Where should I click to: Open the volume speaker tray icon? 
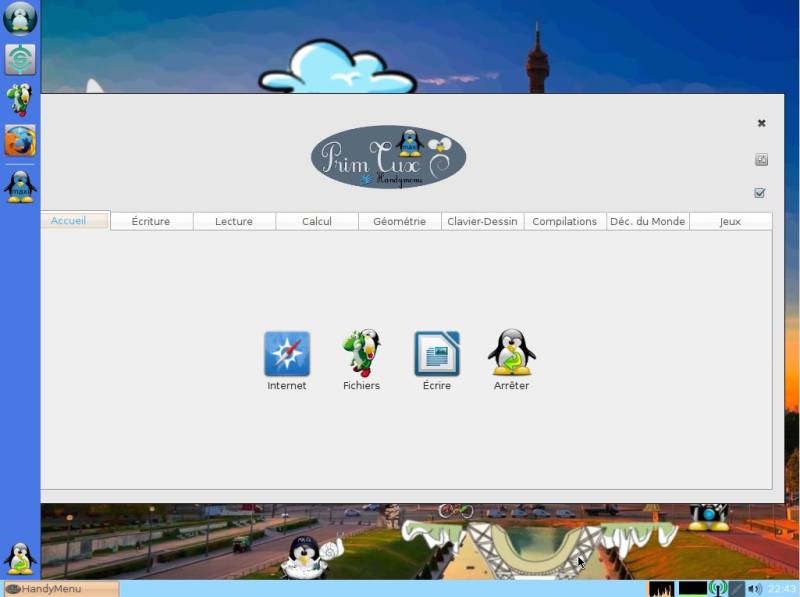[755, 589]
